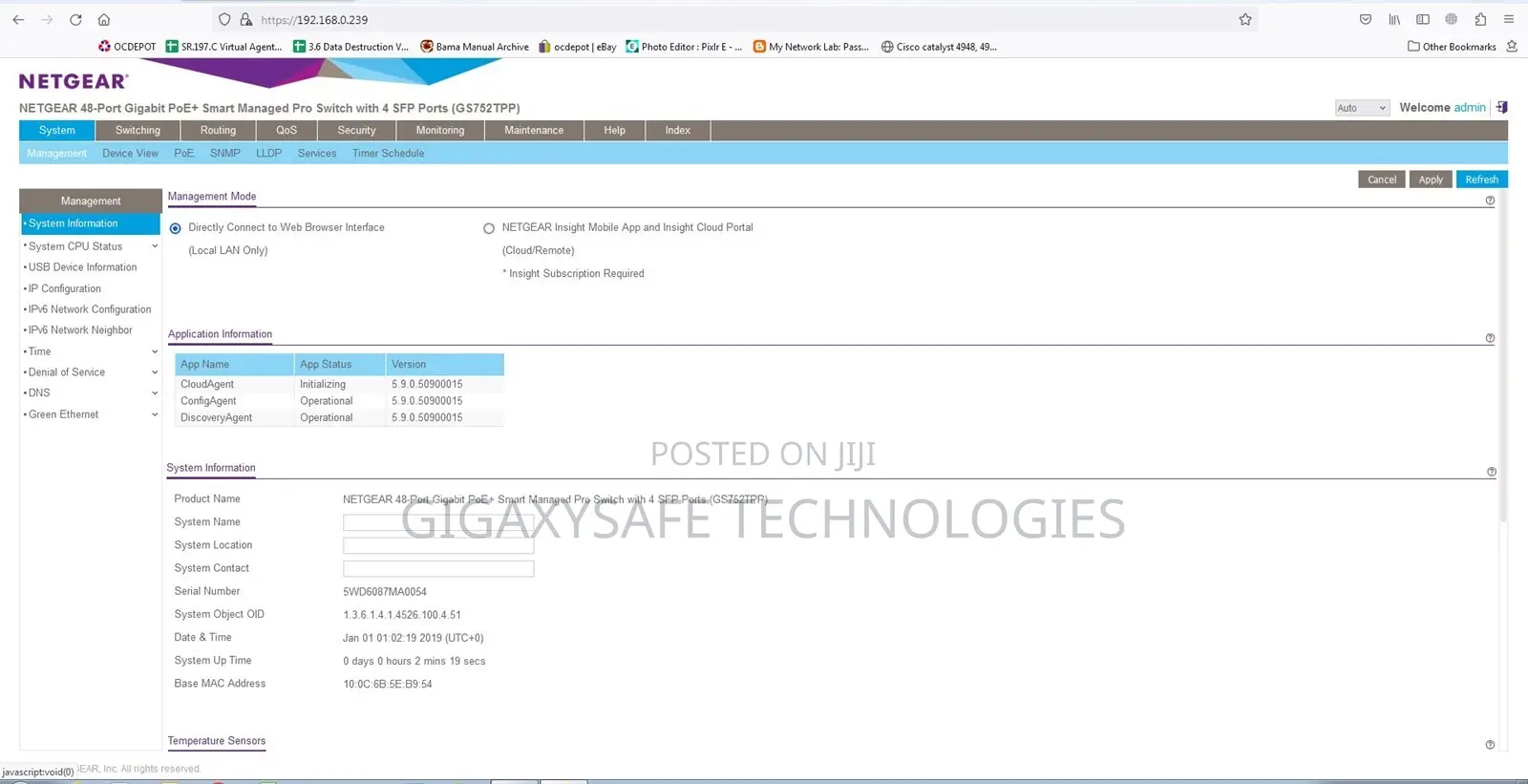Click the System Name input field
1528x784 pixels.
[x=438, y=522]
